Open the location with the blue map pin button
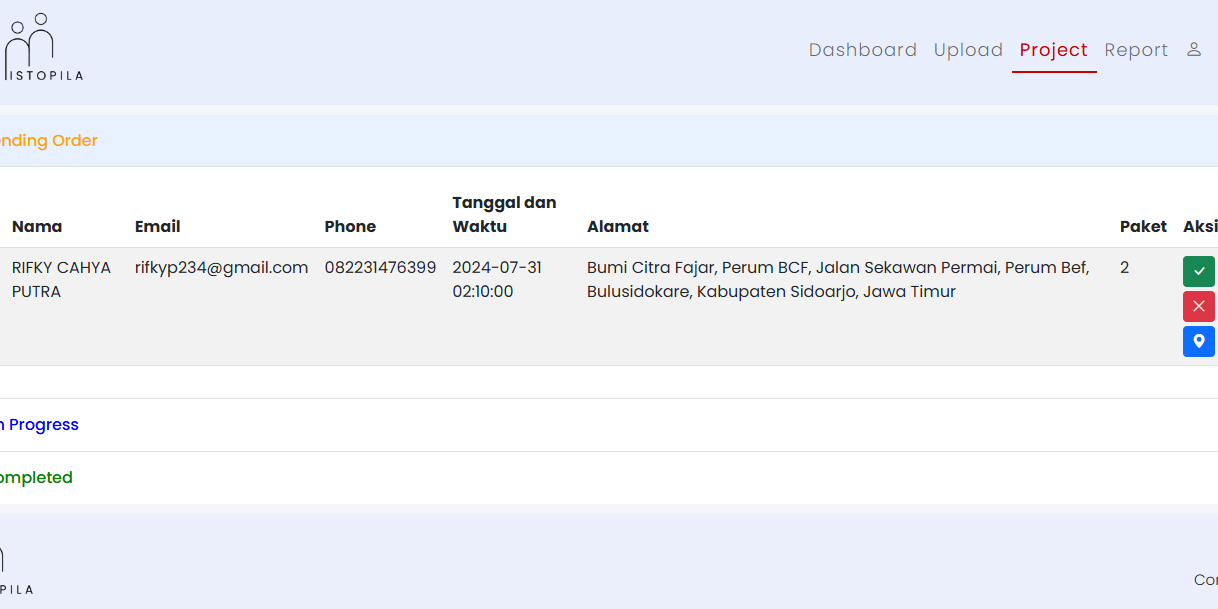 click(1198, 341)
